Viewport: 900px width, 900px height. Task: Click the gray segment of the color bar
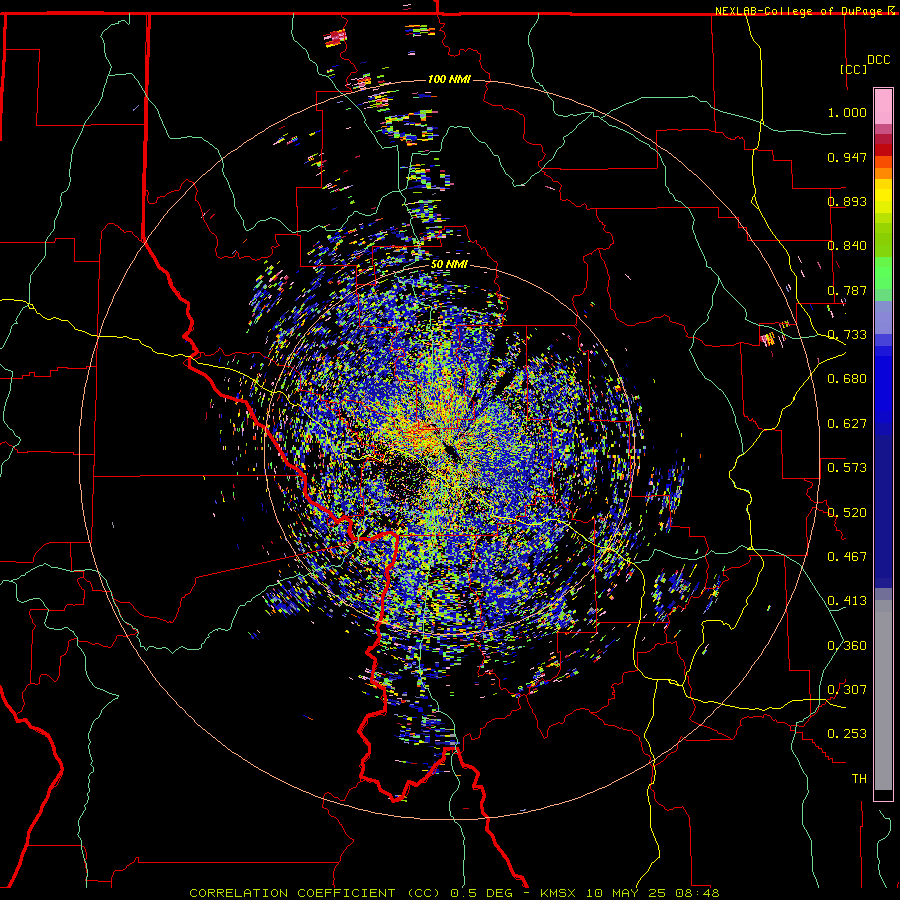[x=883, y=695]
